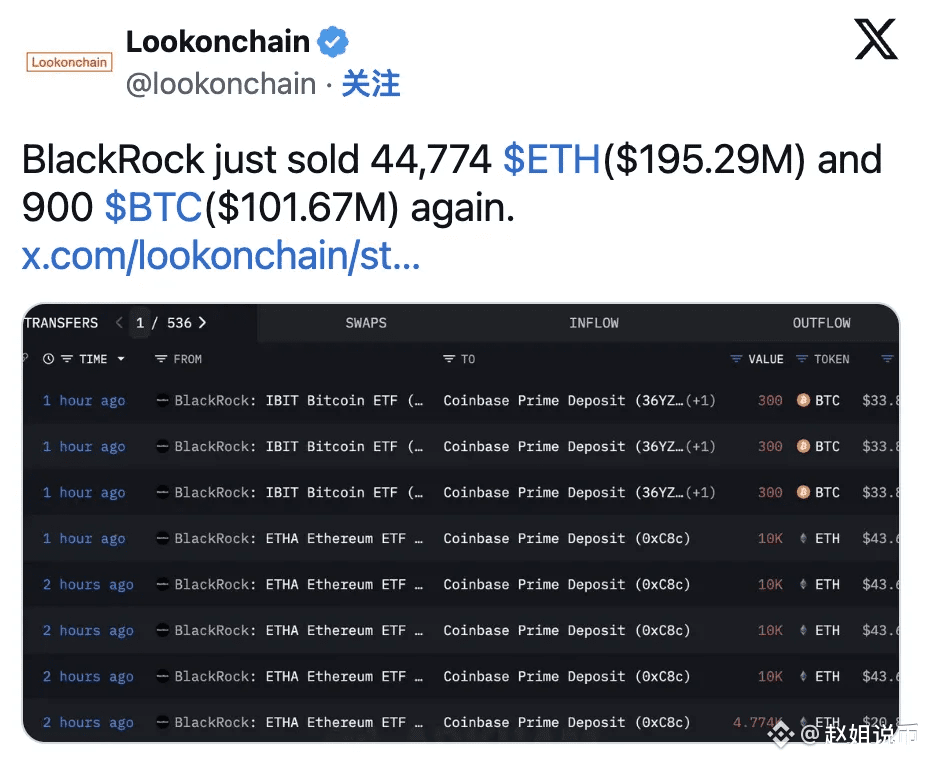Click the TO column filter icon
The height and width of the screenshot is (760, 928).
pos(449,359)
